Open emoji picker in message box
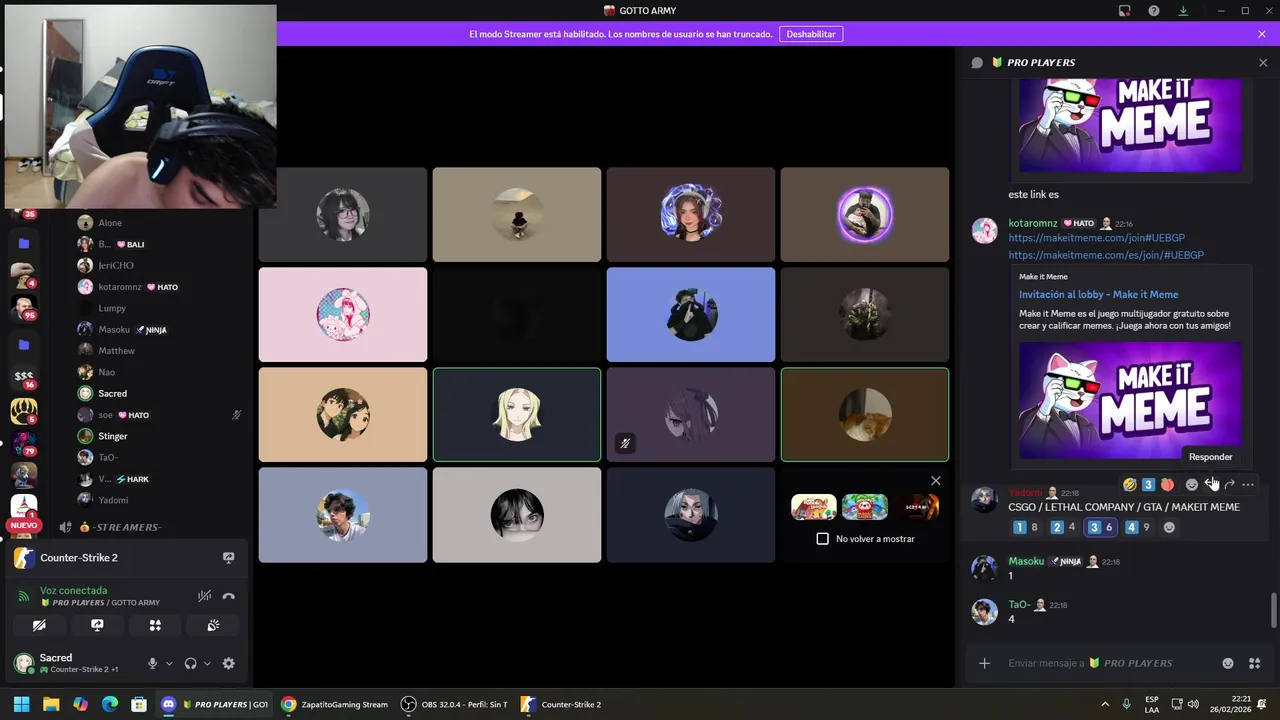The width and height of the screenshot is (1280, 720). point(1228,663)
